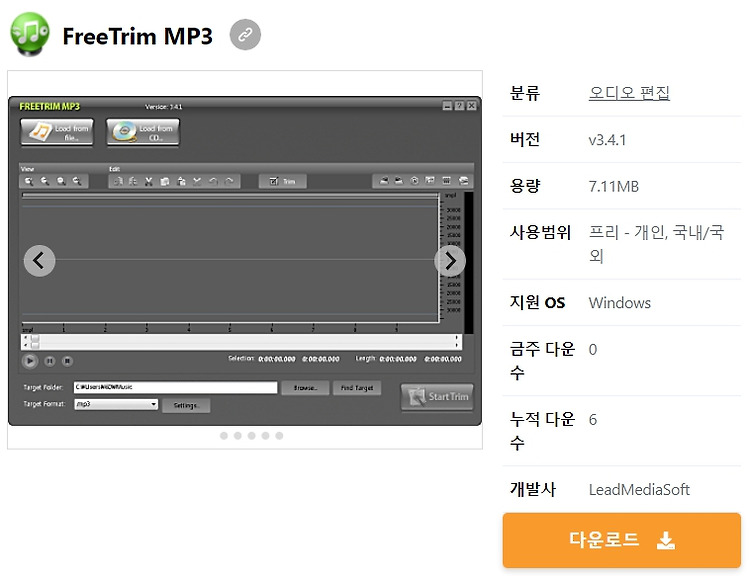Click the Start Trim button

(437, 397)
